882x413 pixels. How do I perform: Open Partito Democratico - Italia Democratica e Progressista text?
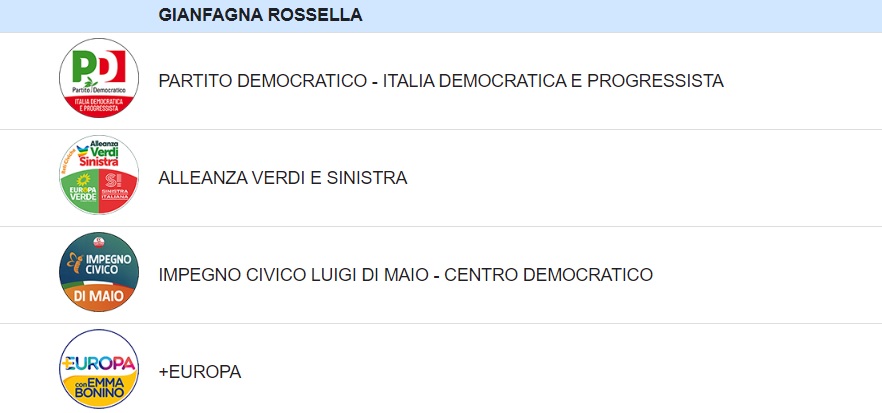pos(441,81)
